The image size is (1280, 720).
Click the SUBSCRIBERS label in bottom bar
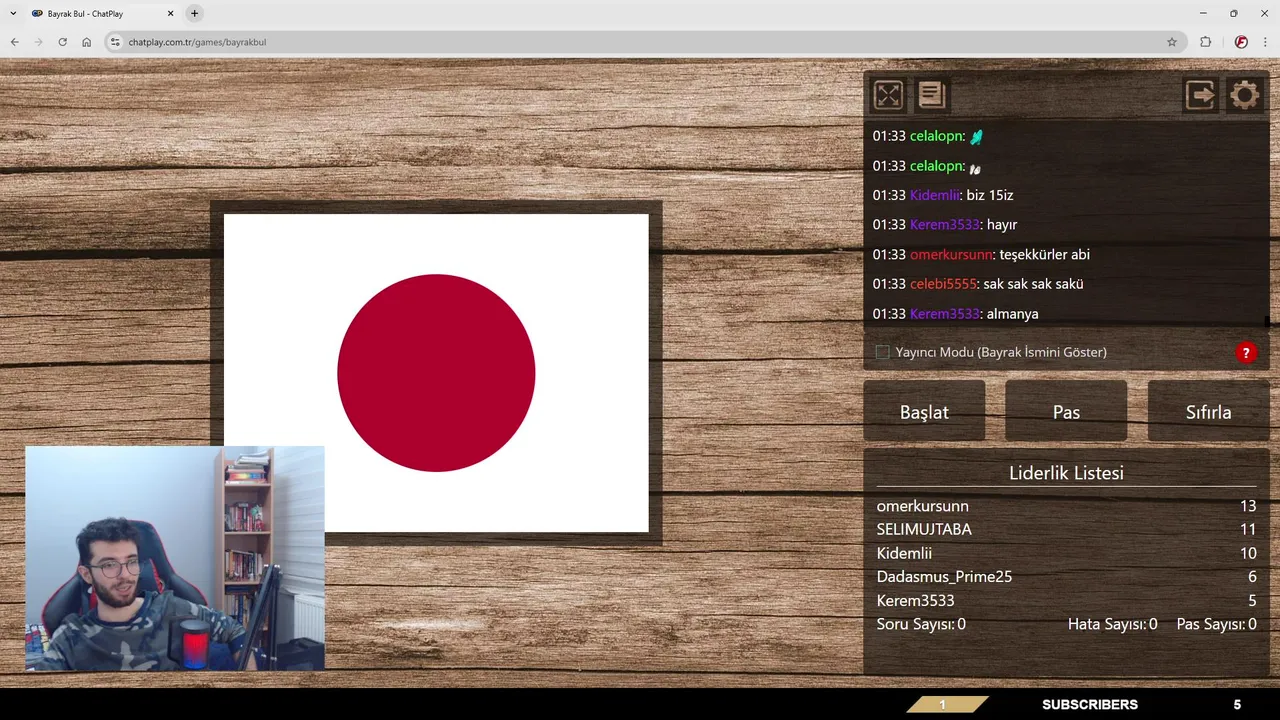1090,705
